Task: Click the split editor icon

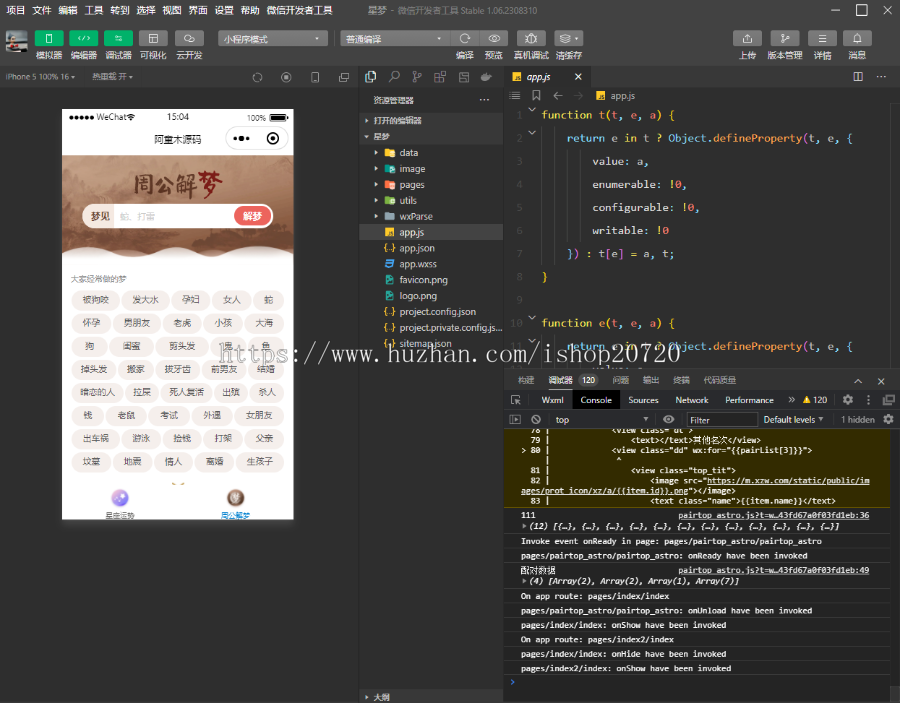Action: [858, 77]
